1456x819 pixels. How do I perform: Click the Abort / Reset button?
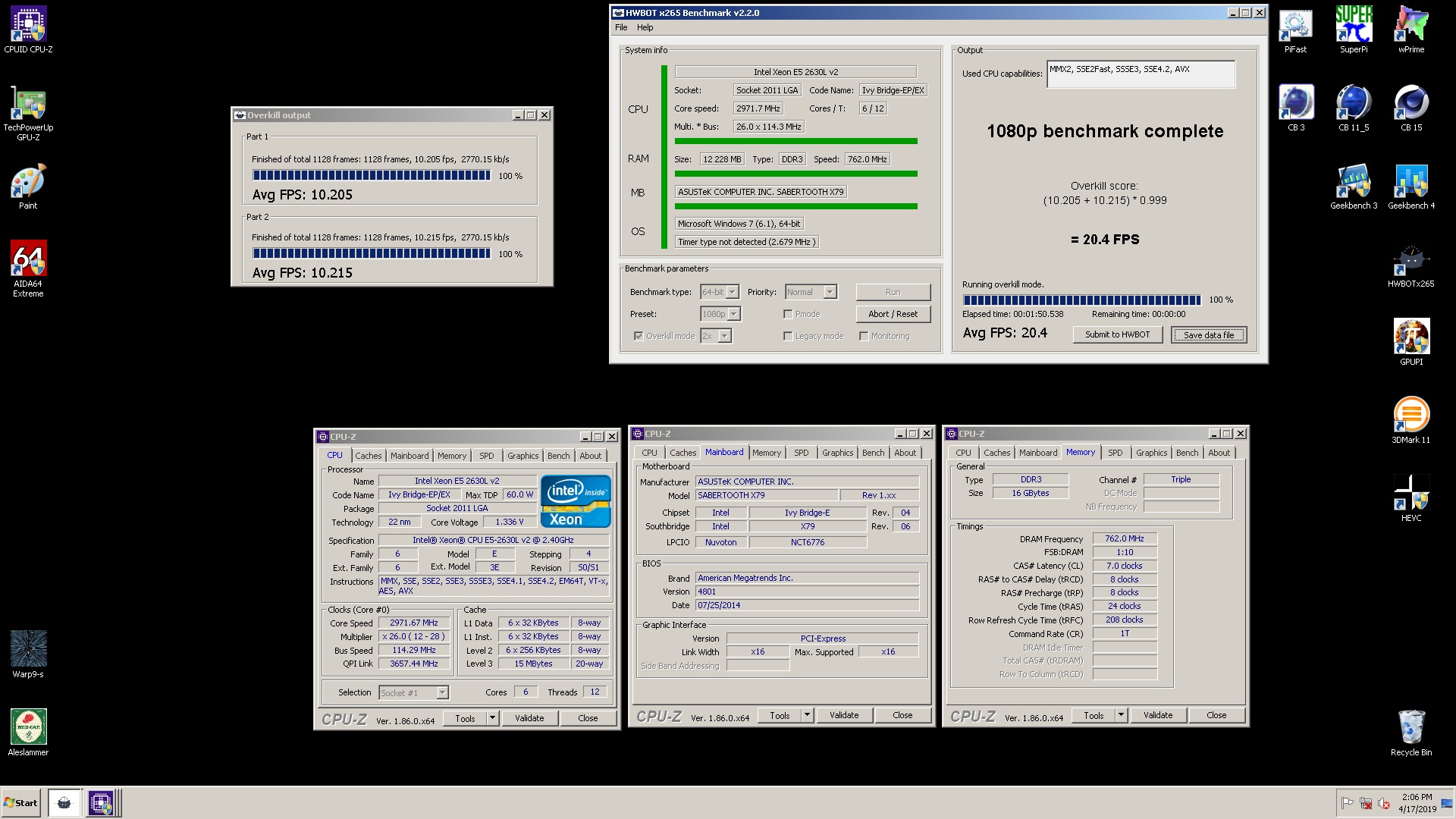[x=893, y=314]
